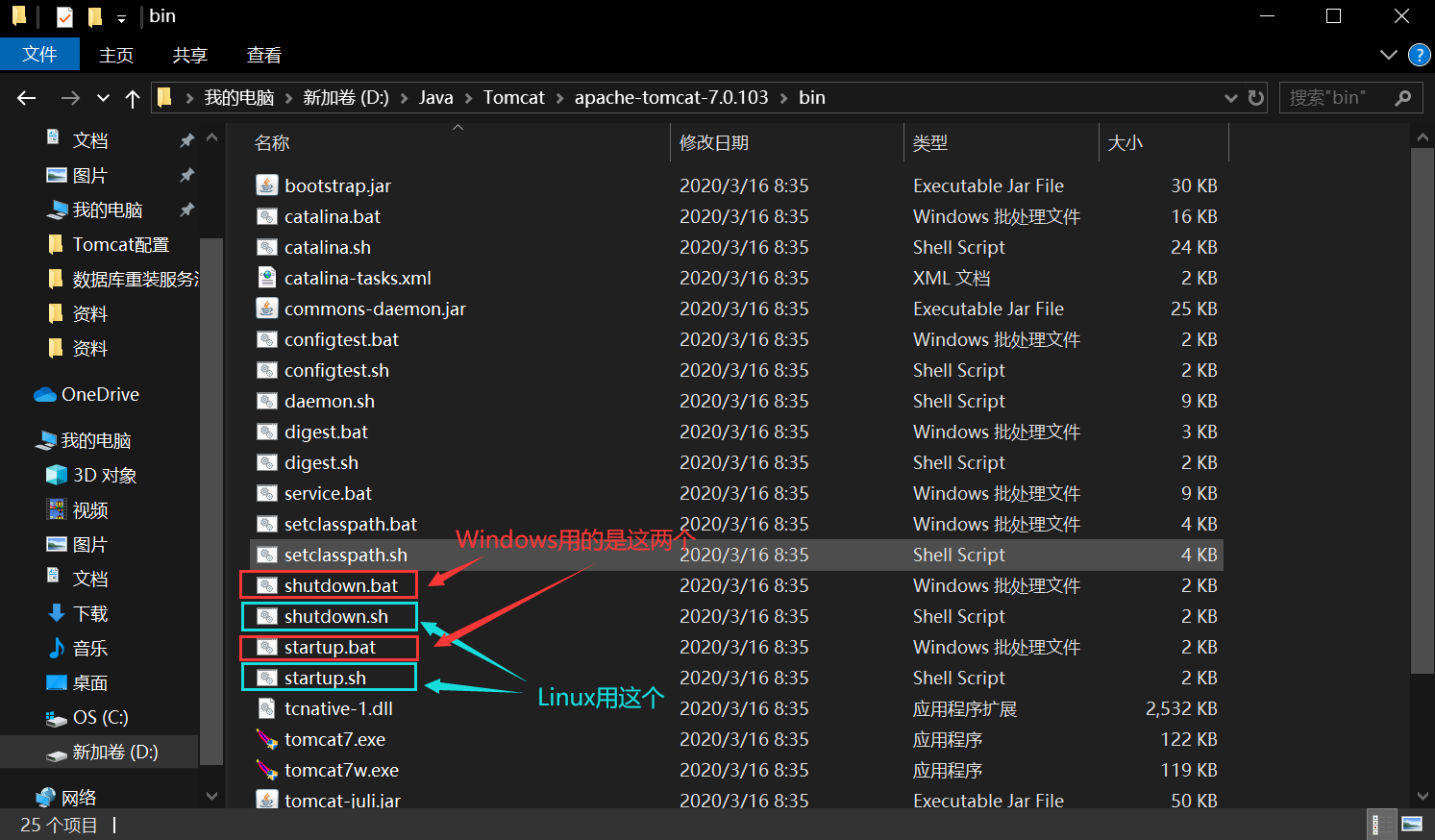This screenshot has width=1435, height=840.
Task: Click the bootstrap.jar file icon
Action: (267, 185)
